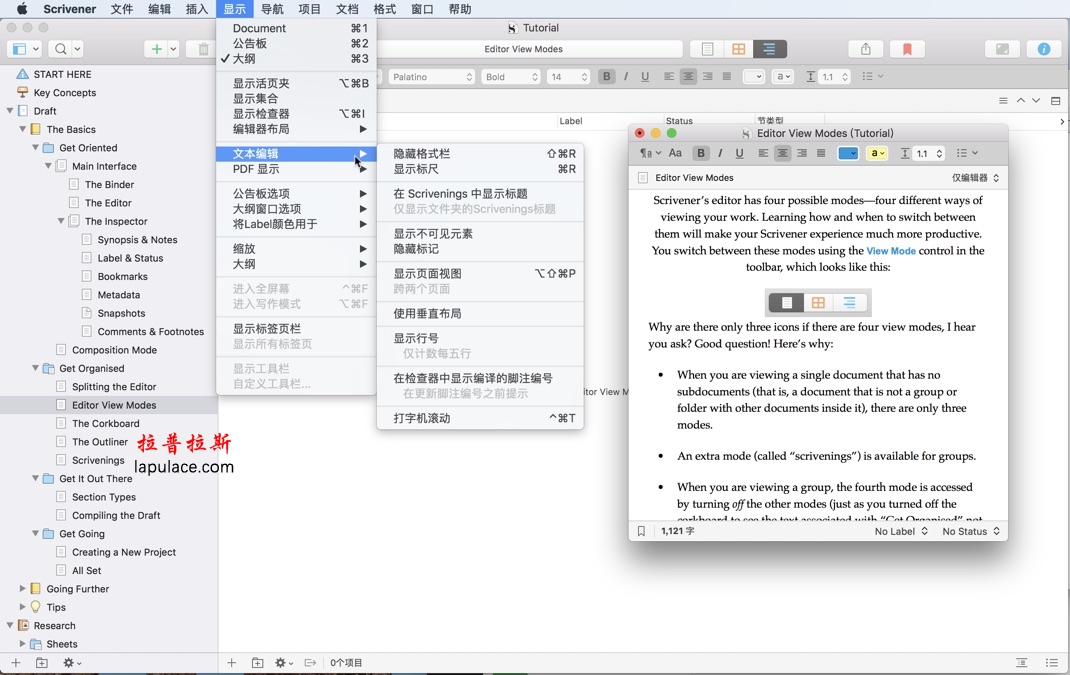Click the Document view mode icon in main toolbar
The width and height of the screenshot is (1070, 675).
[707, 49]
